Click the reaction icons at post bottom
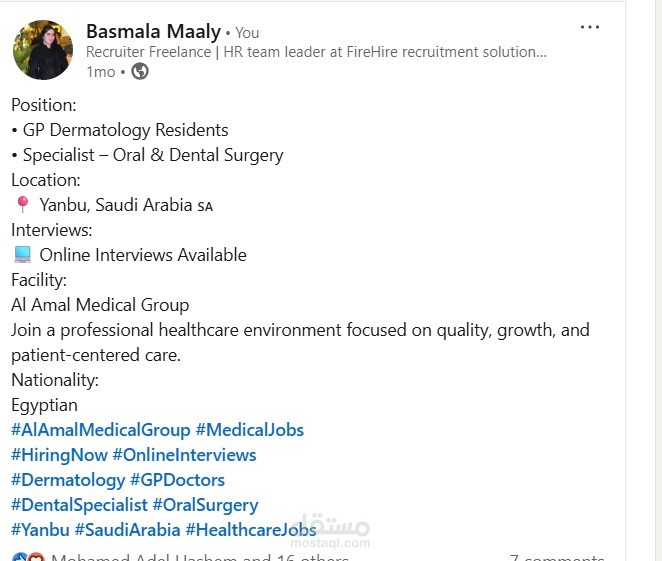662x561 pixels. (28, 557)
